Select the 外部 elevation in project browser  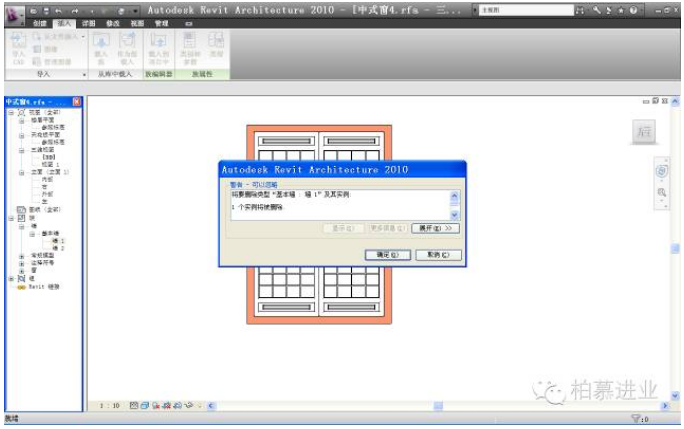tap(47, 194)
